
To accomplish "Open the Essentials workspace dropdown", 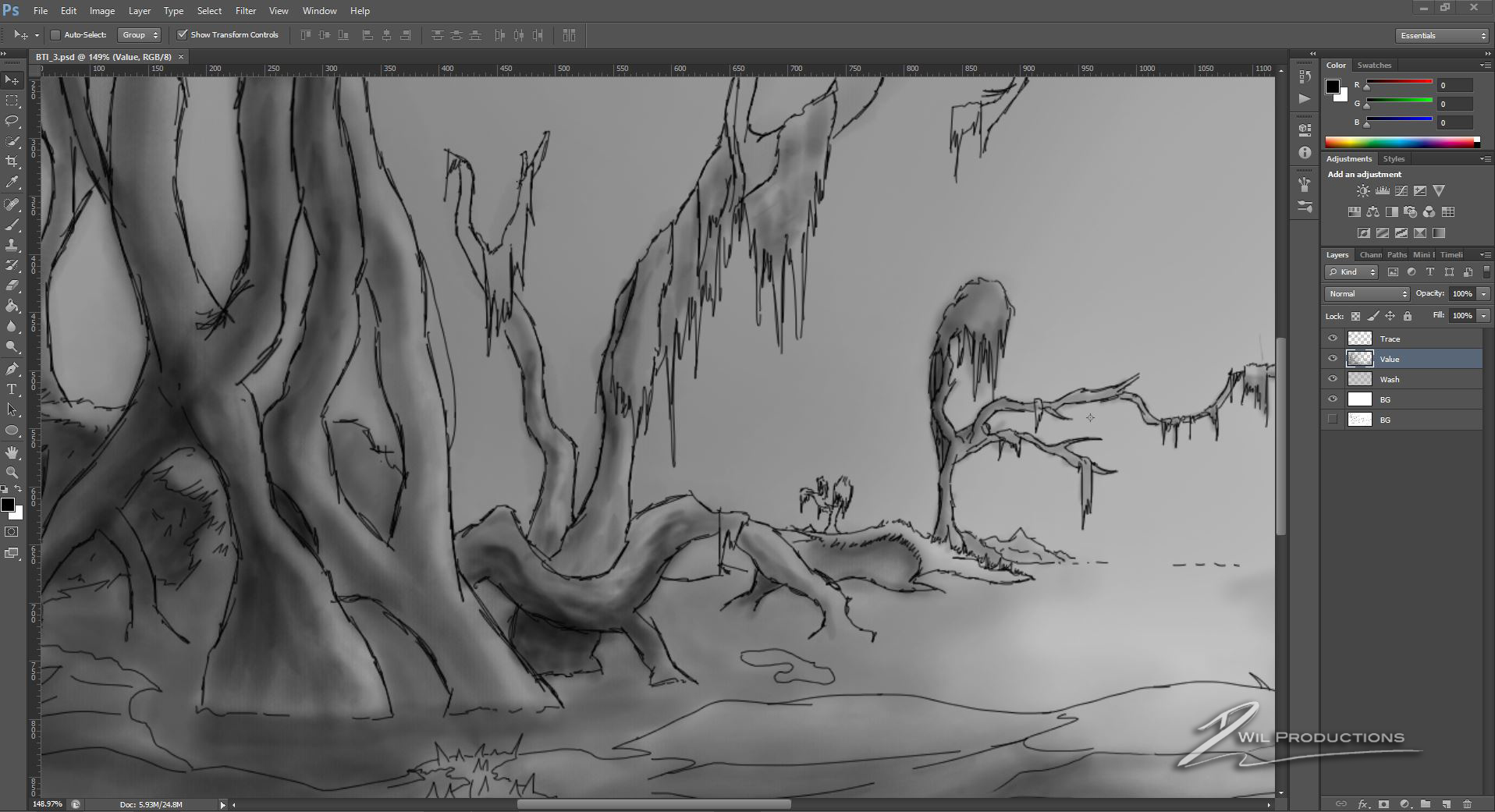I will coord(1442,35).
